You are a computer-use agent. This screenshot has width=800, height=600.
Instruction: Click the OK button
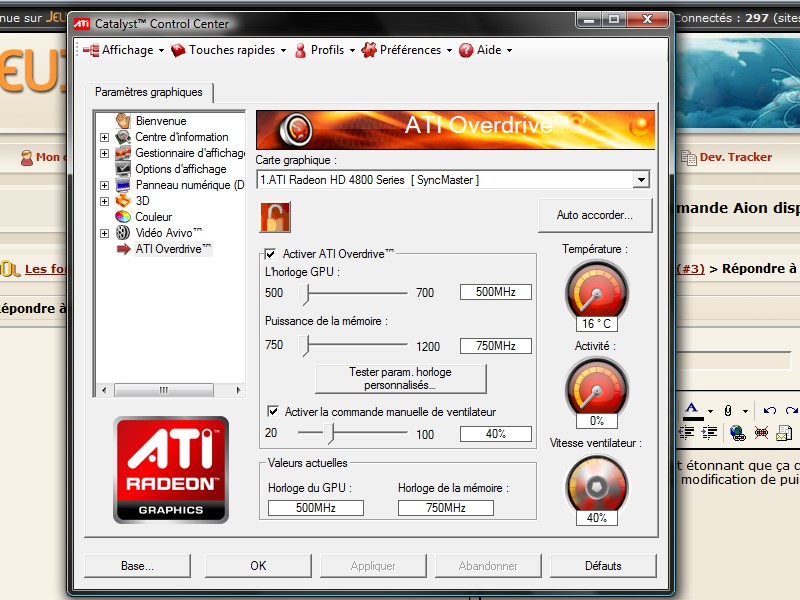(x=258, y=566)
